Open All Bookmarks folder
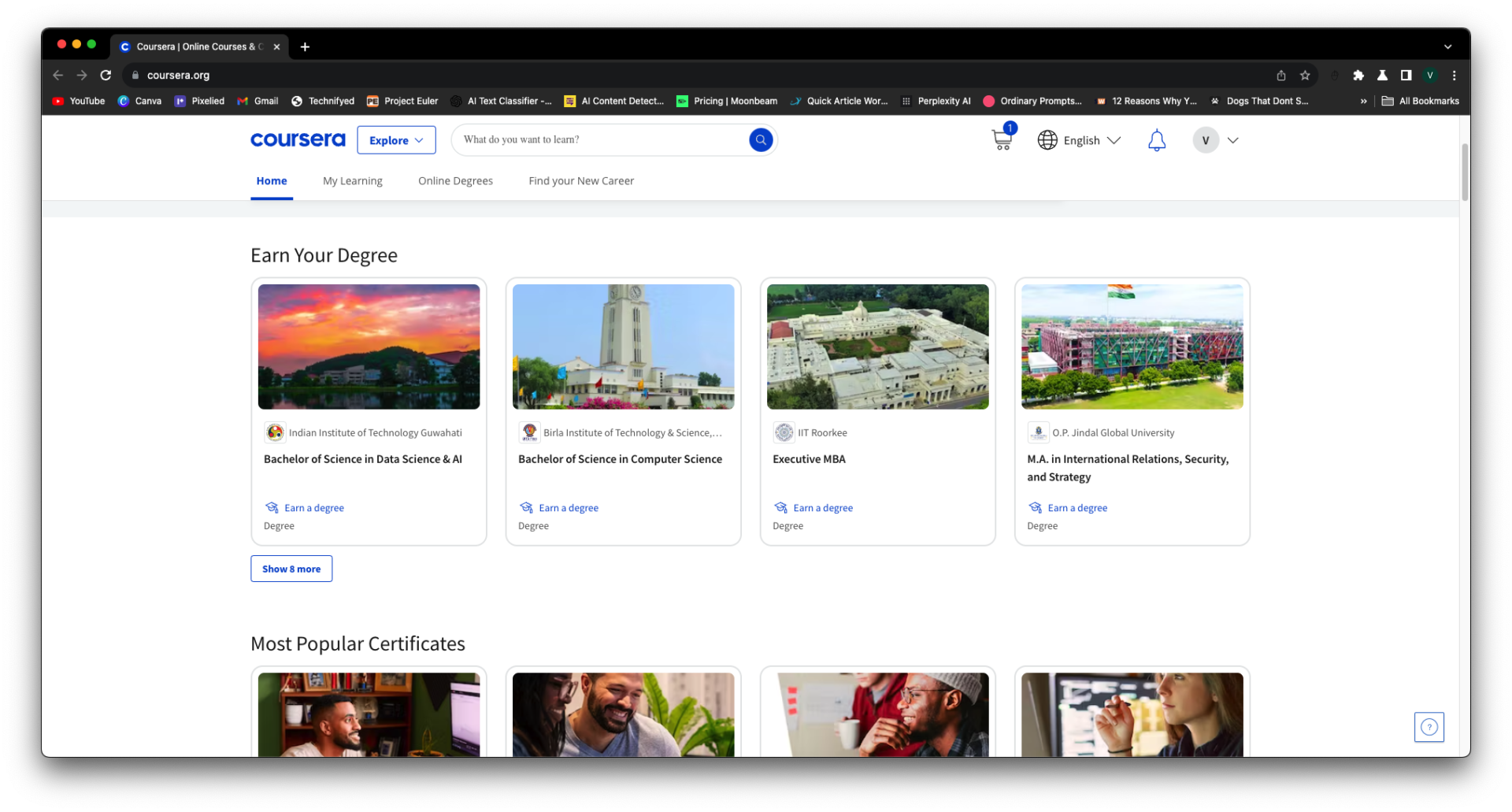This screenshot has height=812, width=1512. point(1421,101)
